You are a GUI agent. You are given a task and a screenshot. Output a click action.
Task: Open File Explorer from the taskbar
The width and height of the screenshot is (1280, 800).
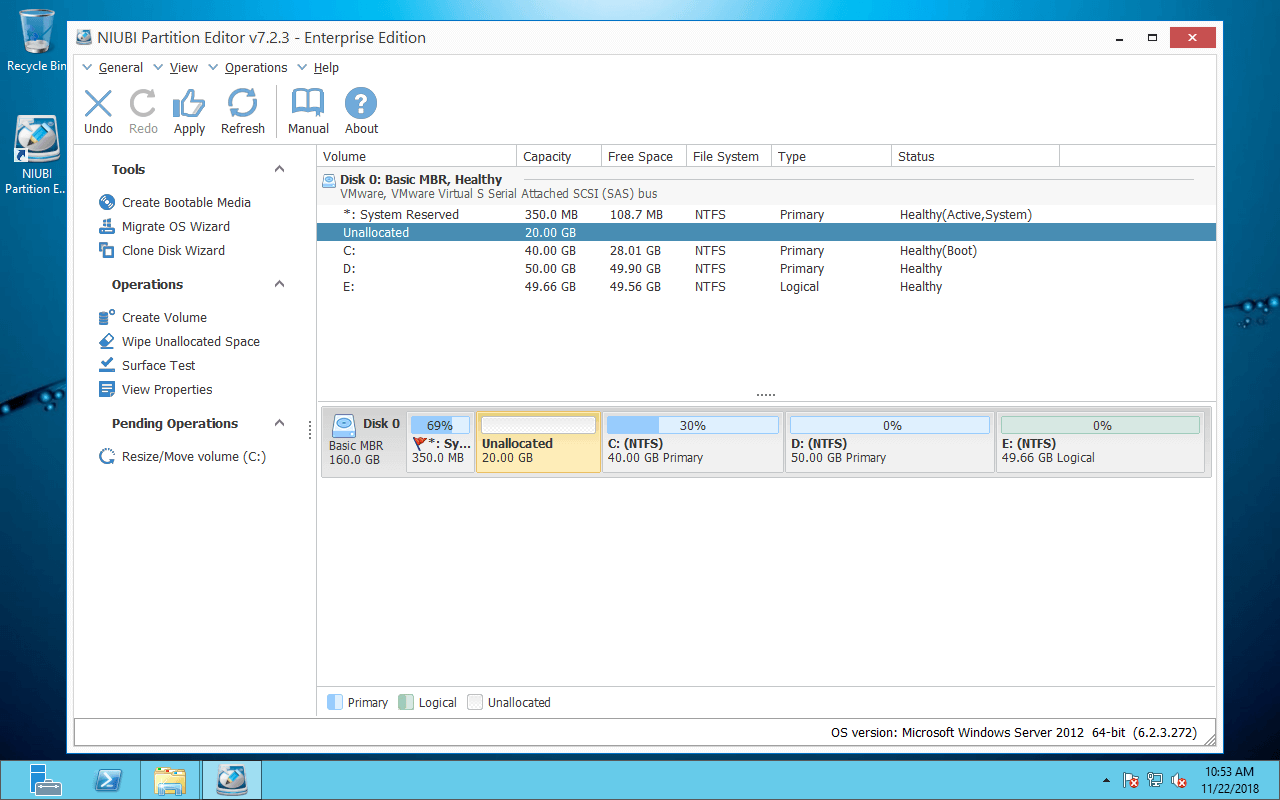(x=169, y=779)
